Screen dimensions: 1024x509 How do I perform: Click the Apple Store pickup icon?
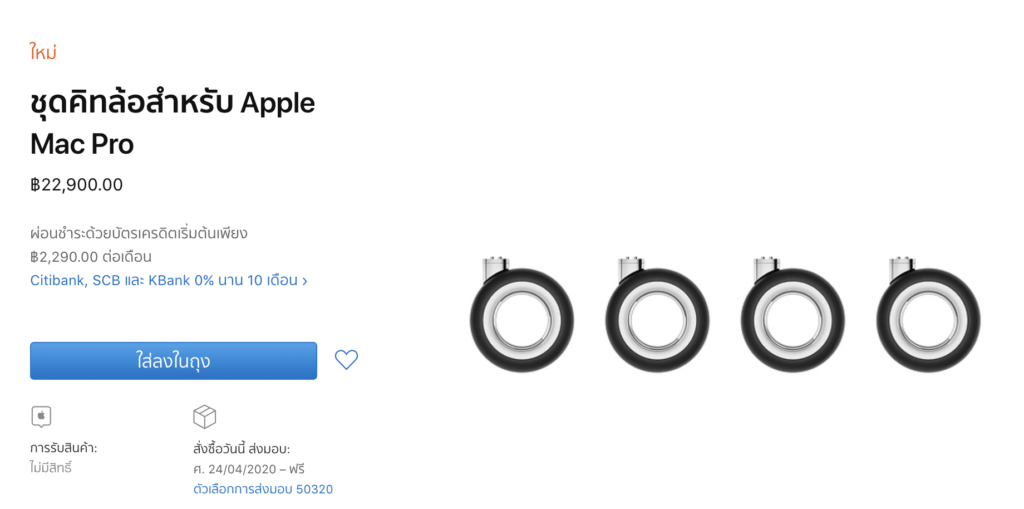click(41, 417)
